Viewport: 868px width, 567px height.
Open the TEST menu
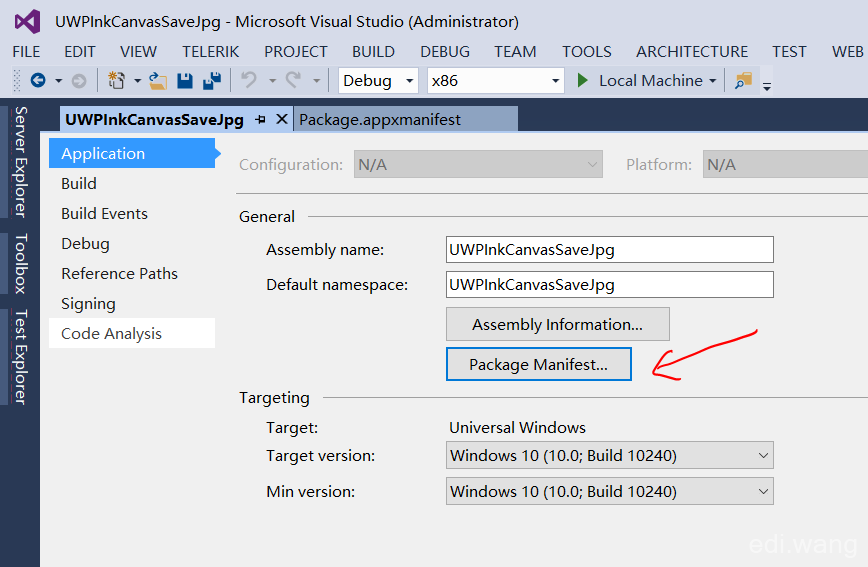coord(789,52)
